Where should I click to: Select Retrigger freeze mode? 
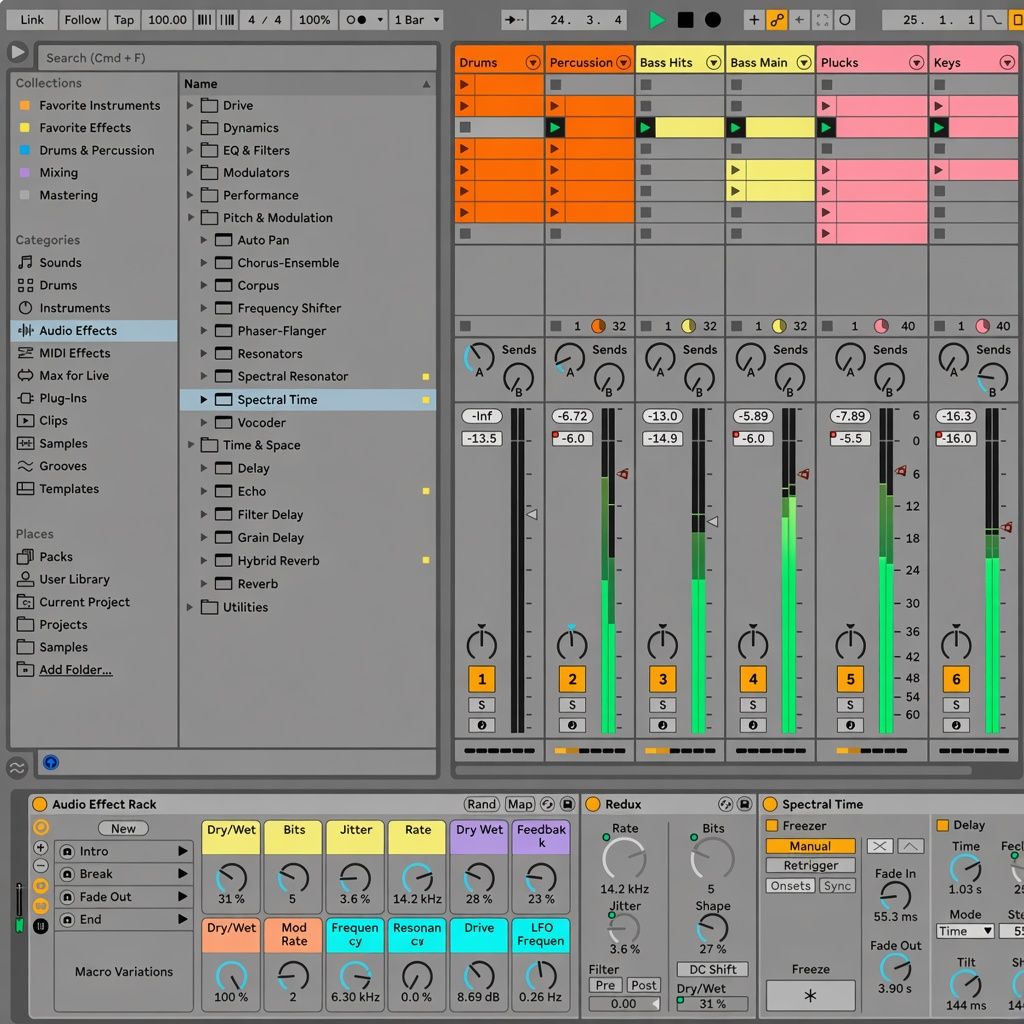pos(810,866)
